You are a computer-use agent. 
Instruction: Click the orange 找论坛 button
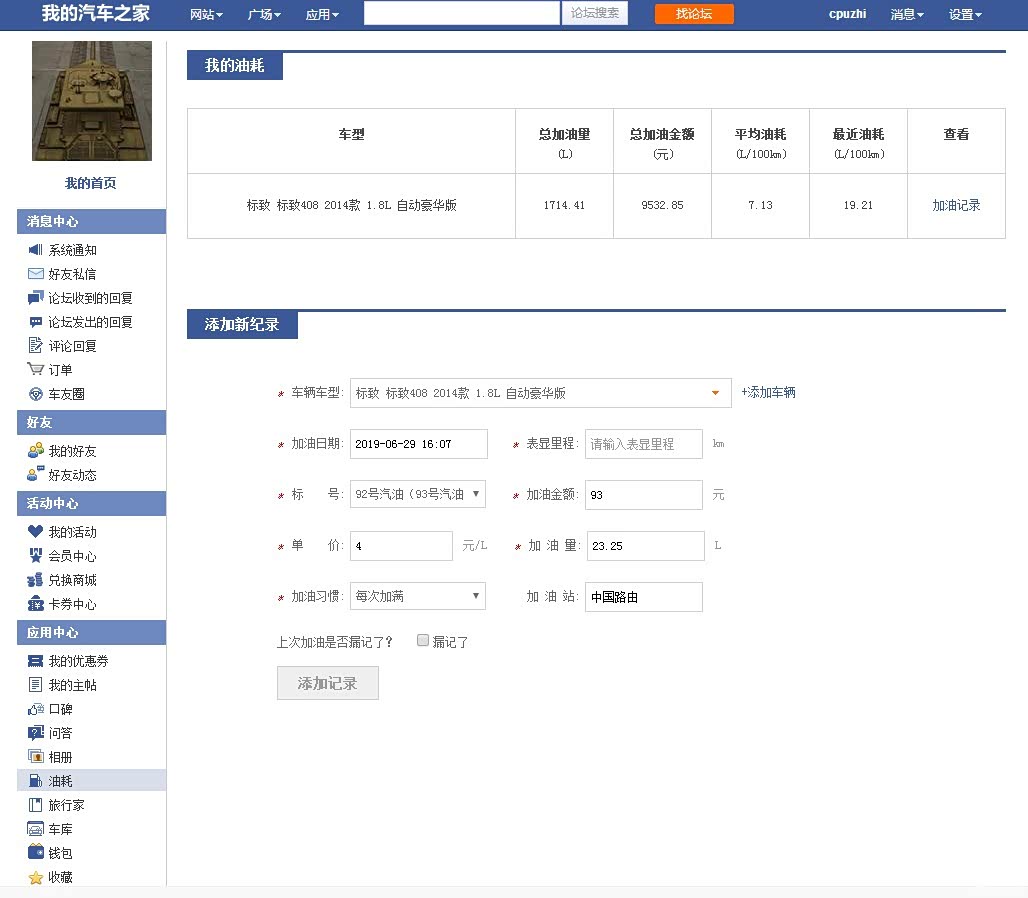coord(694,14)
